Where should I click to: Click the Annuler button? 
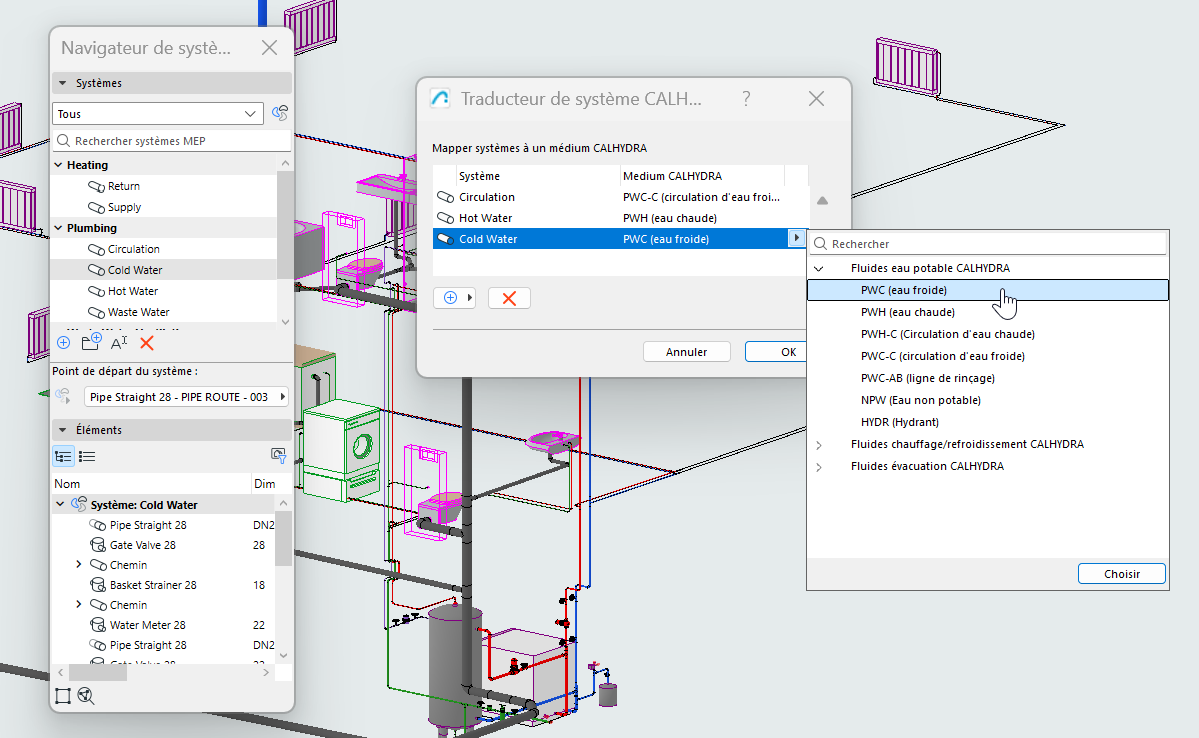(686, 352)
